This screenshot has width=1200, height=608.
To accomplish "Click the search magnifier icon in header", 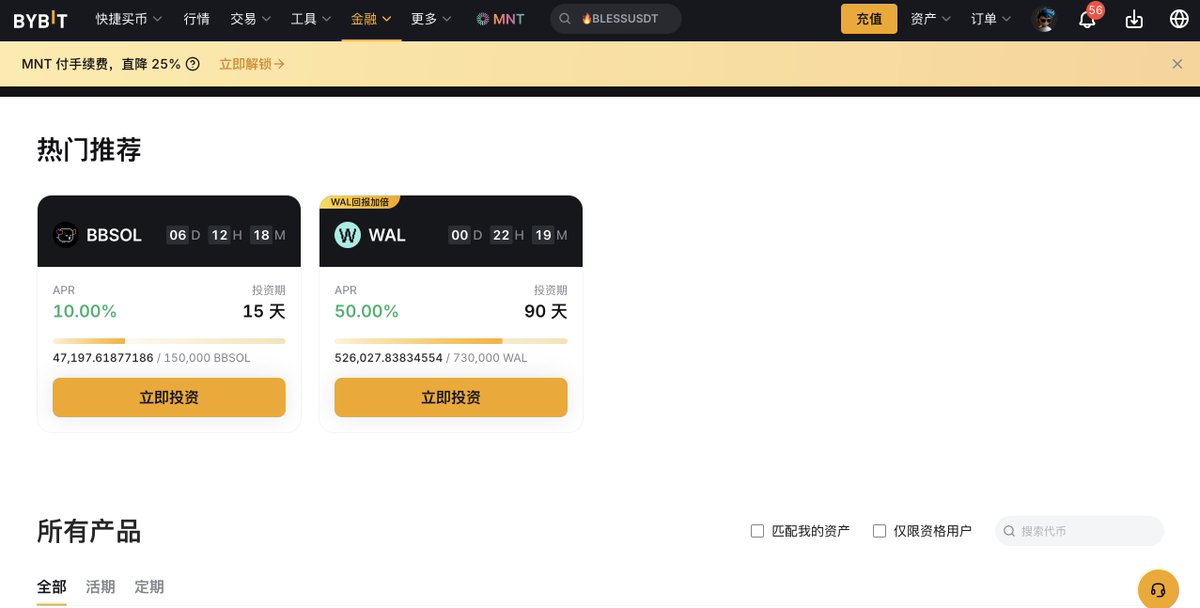I will tap(565, 19).
